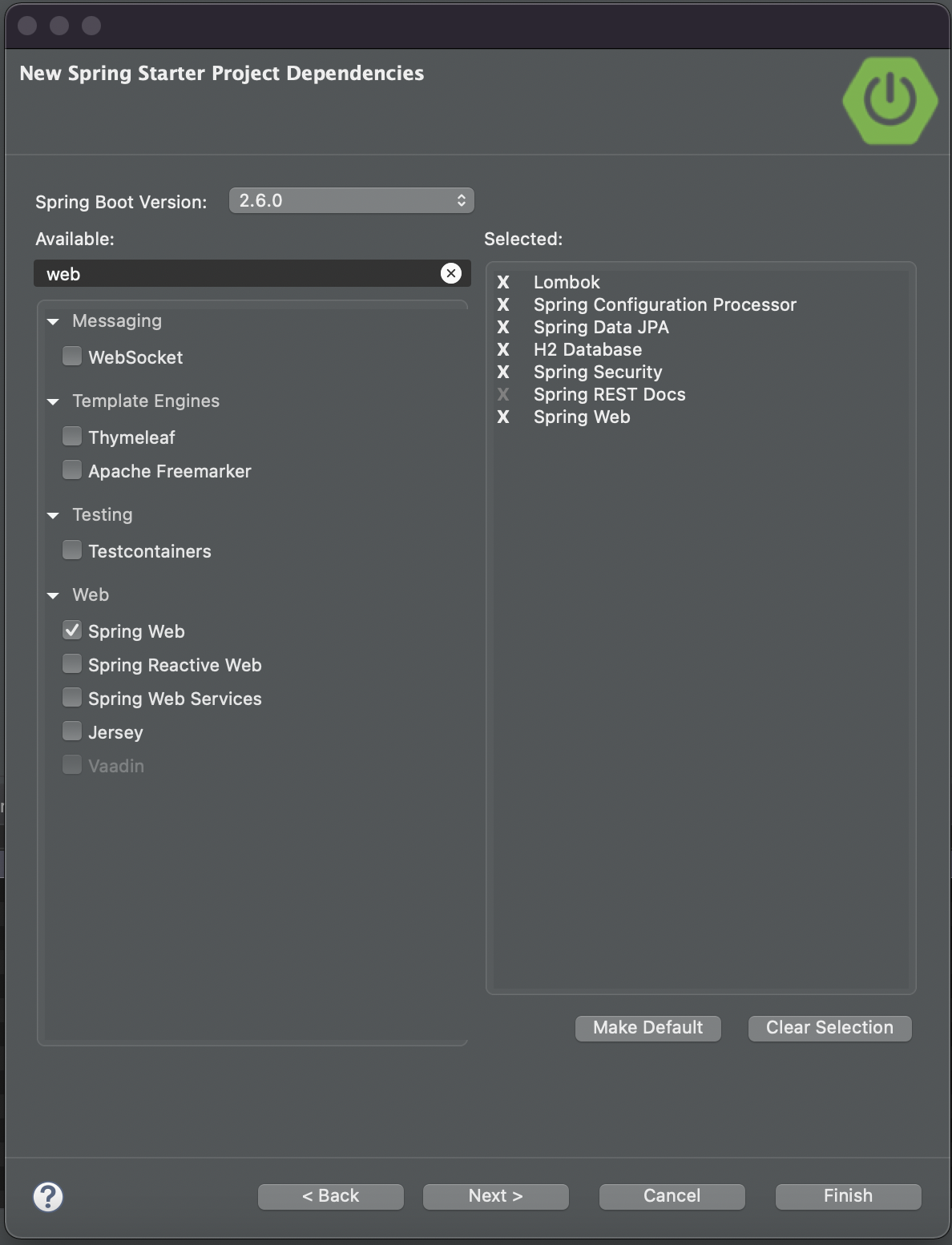Enable the Jersey checkbox
This screenshot has height=1245, width=952.
tap(72, 731)
